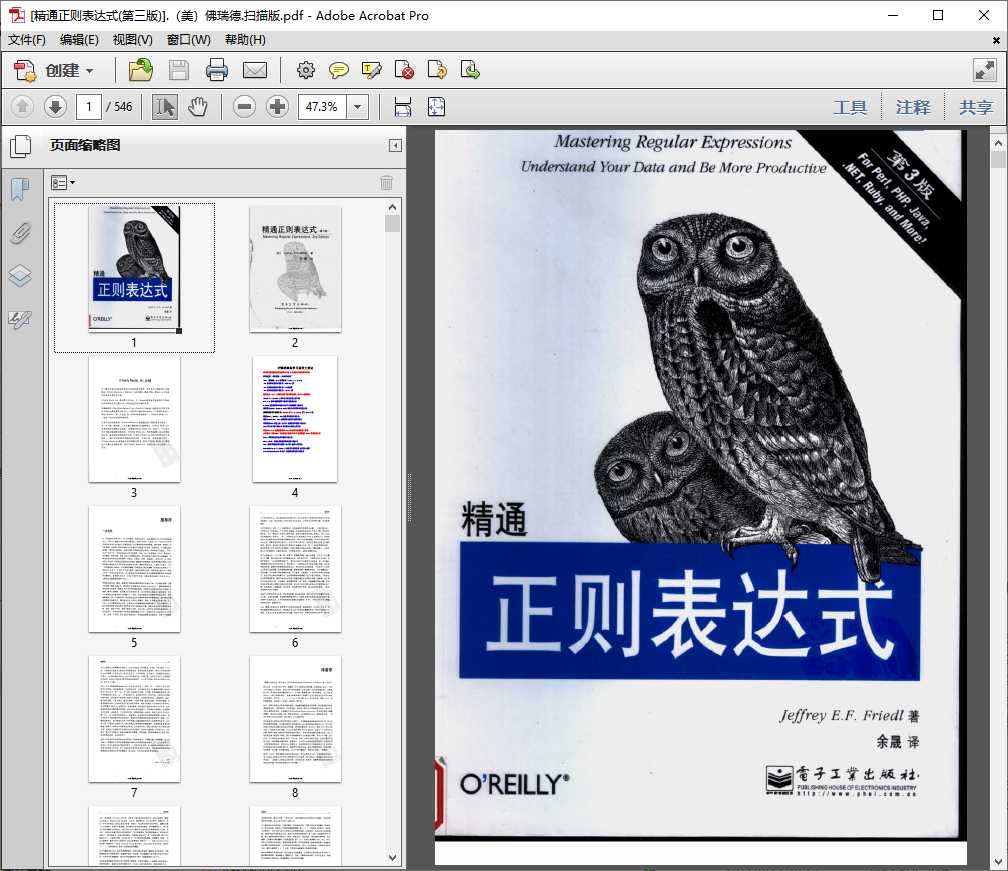The height and width of the screenshot is (871, 1008).
Task: Click the fit width scrolling icon
Action: point(402,107)
